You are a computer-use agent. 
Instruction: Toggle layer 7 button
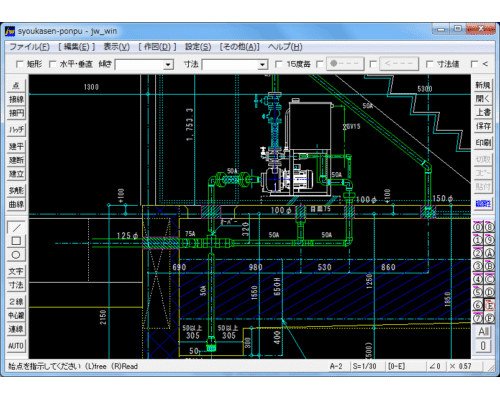[x=478, y=318]
